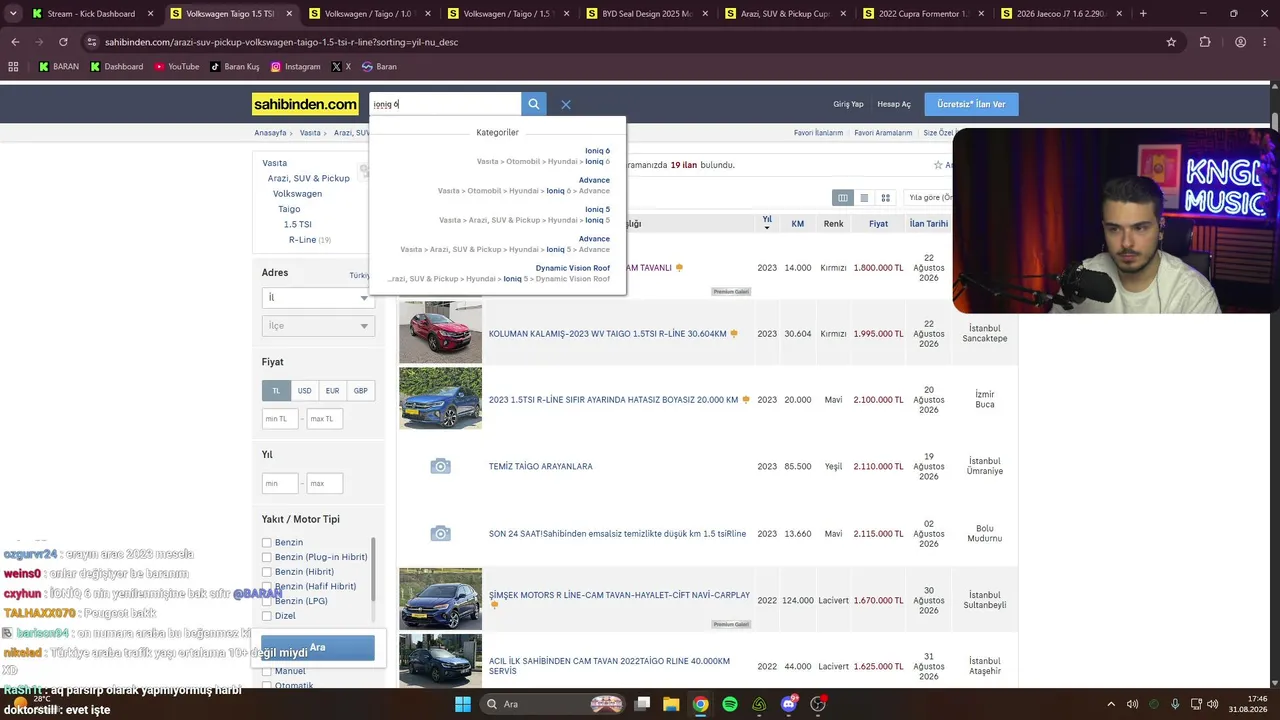Open the İlçe district dropdown
1280x720 pixels.
tap(317, 326)
